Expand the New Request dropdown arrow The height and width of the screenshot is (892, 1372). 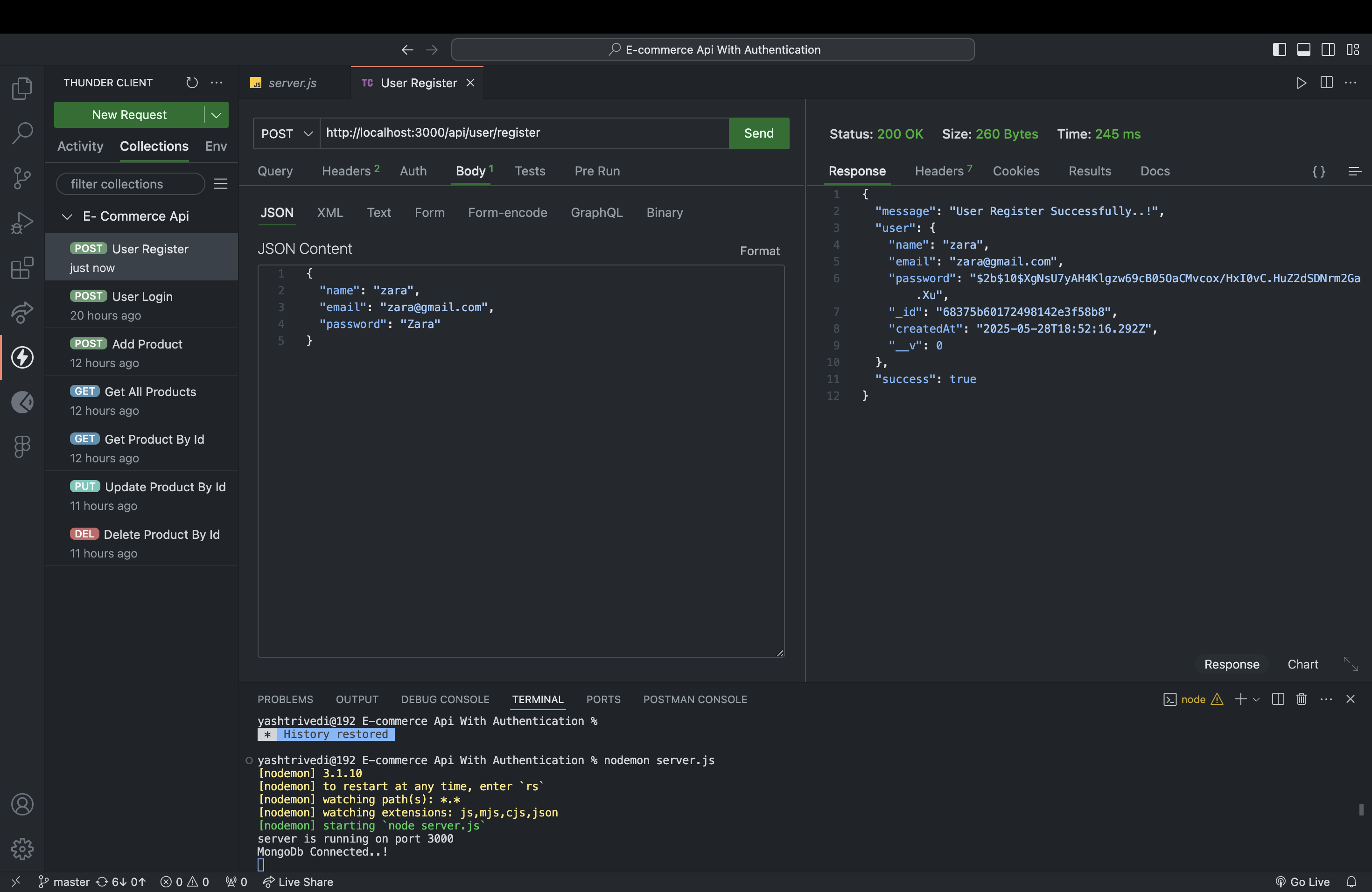[x=216, y=115]
